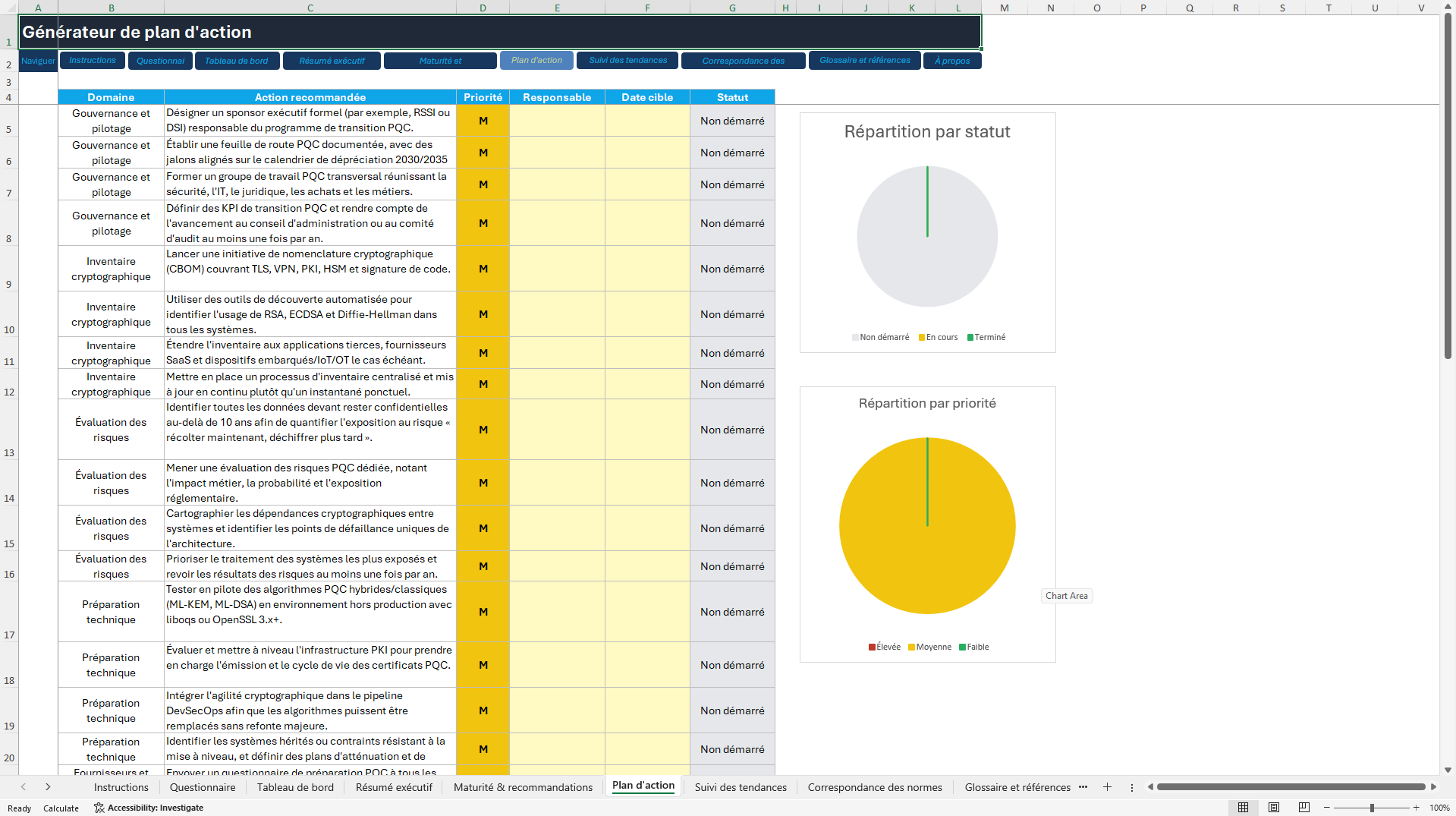Click the 100% zoom level
The width and height of the screenshot is (1456, 816).
1439,808
